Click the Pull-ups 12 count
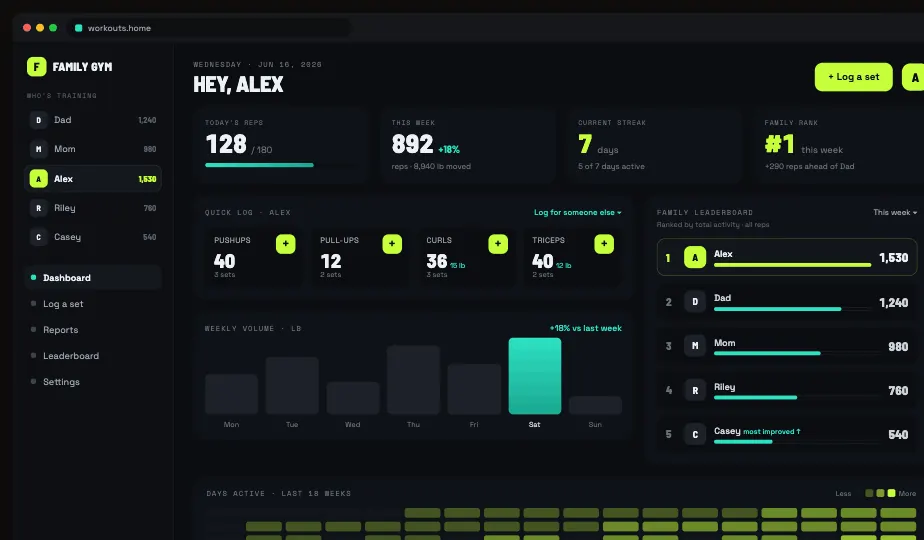The height and width of the screenshot is (540, 924). (331, 261)
